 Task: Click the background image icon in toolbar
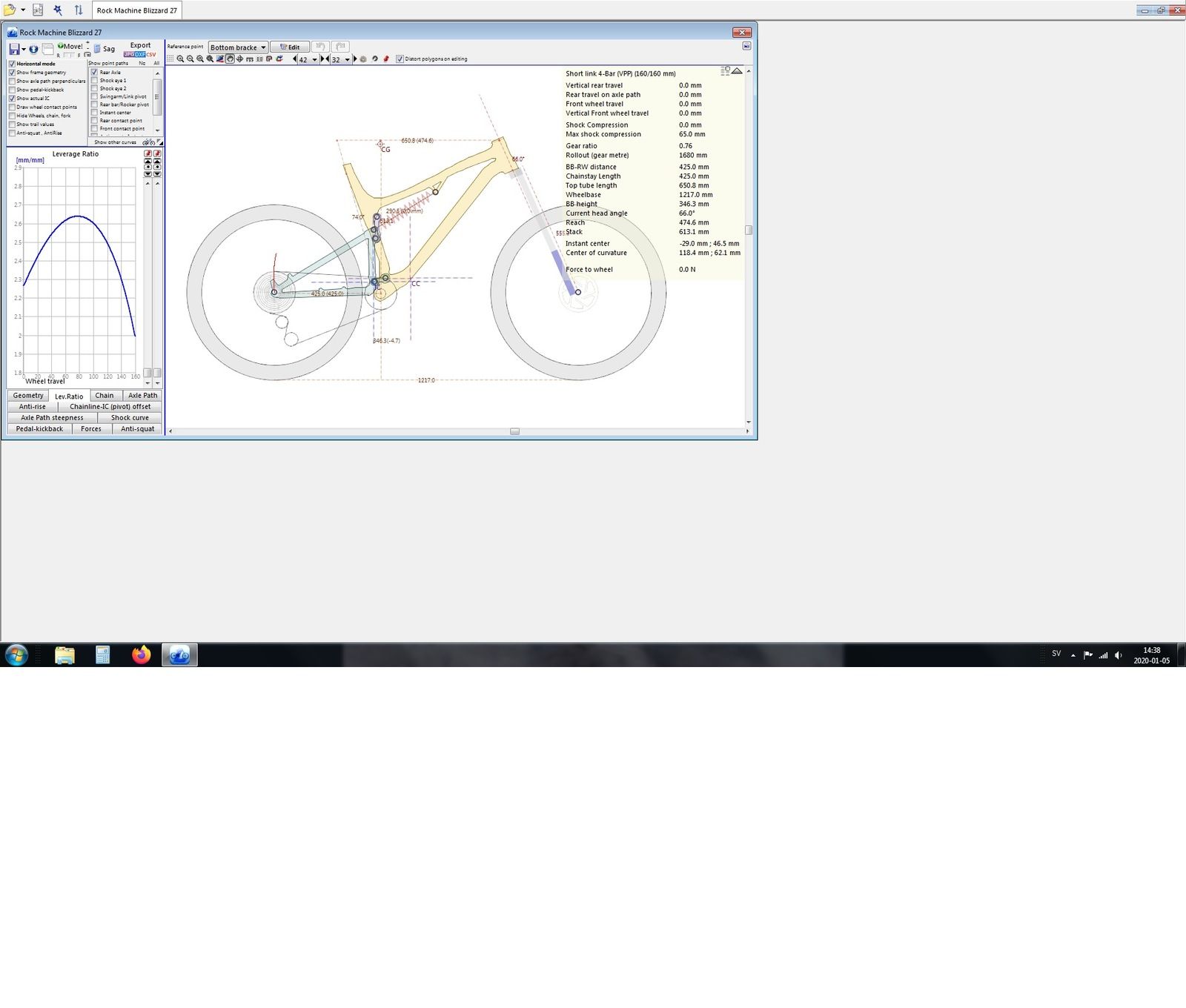[220, 59]
